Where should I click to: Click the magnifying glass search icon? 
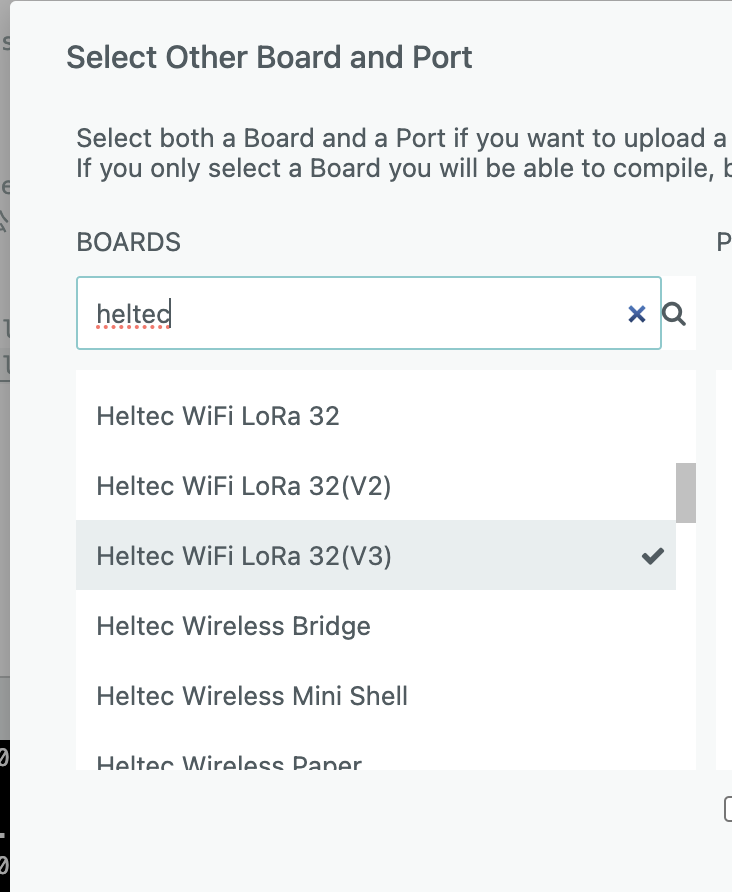point(674,314)
